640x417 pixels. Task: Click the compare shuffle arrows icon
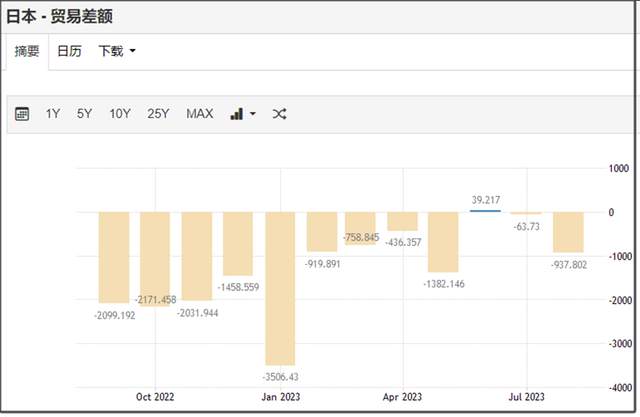point(280,114)
